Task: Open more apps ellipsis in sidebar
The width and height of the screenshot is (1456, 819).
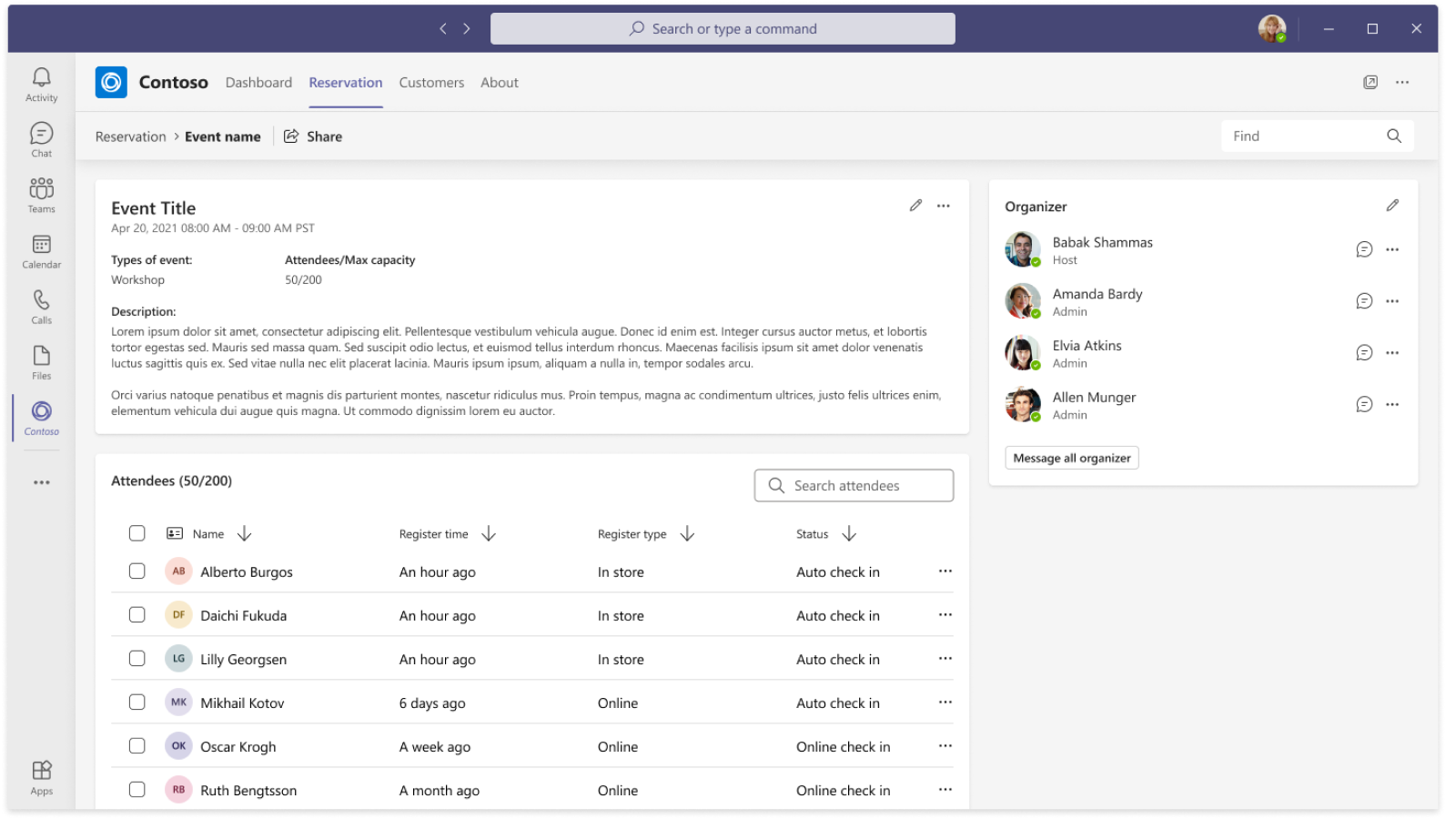Action: pos(41,482)
